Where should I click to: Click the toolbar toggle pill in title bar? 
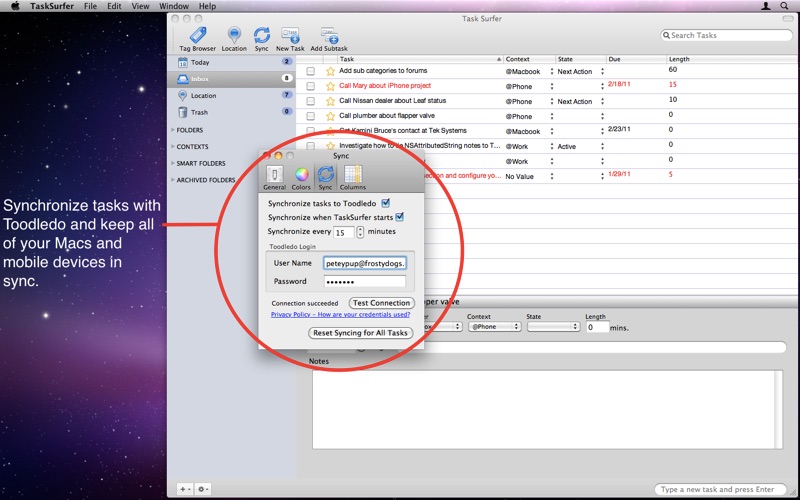788,18
